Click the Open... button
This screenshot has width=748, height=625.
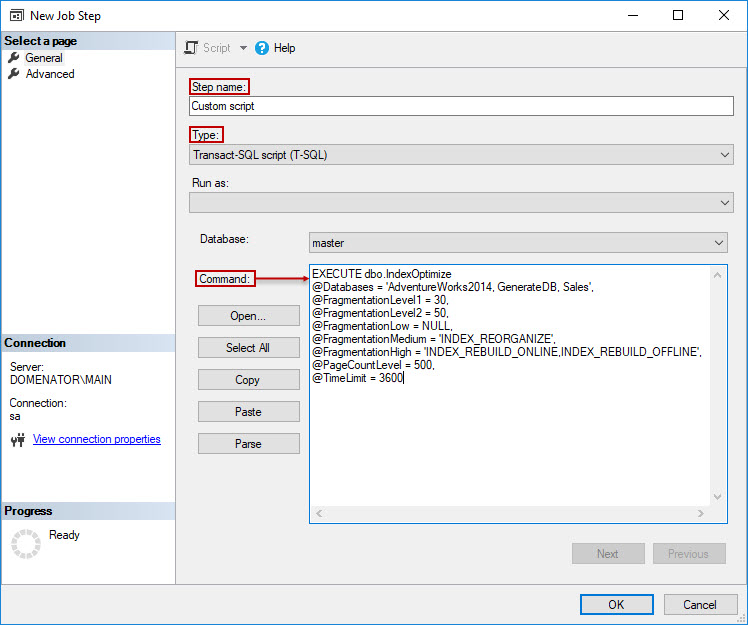click(x=249, y=316)
